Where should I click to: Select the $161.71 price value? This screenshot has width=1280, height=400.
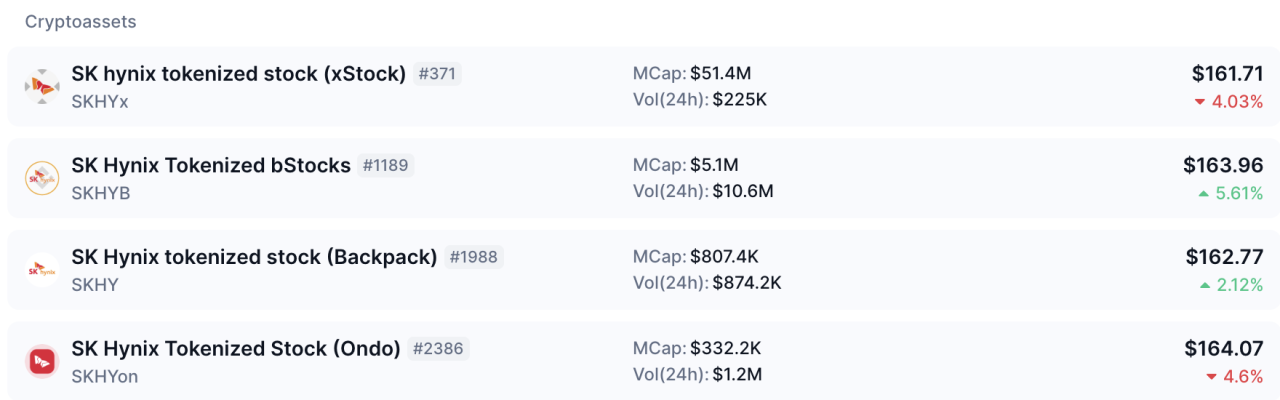[x=1227, y=73]
